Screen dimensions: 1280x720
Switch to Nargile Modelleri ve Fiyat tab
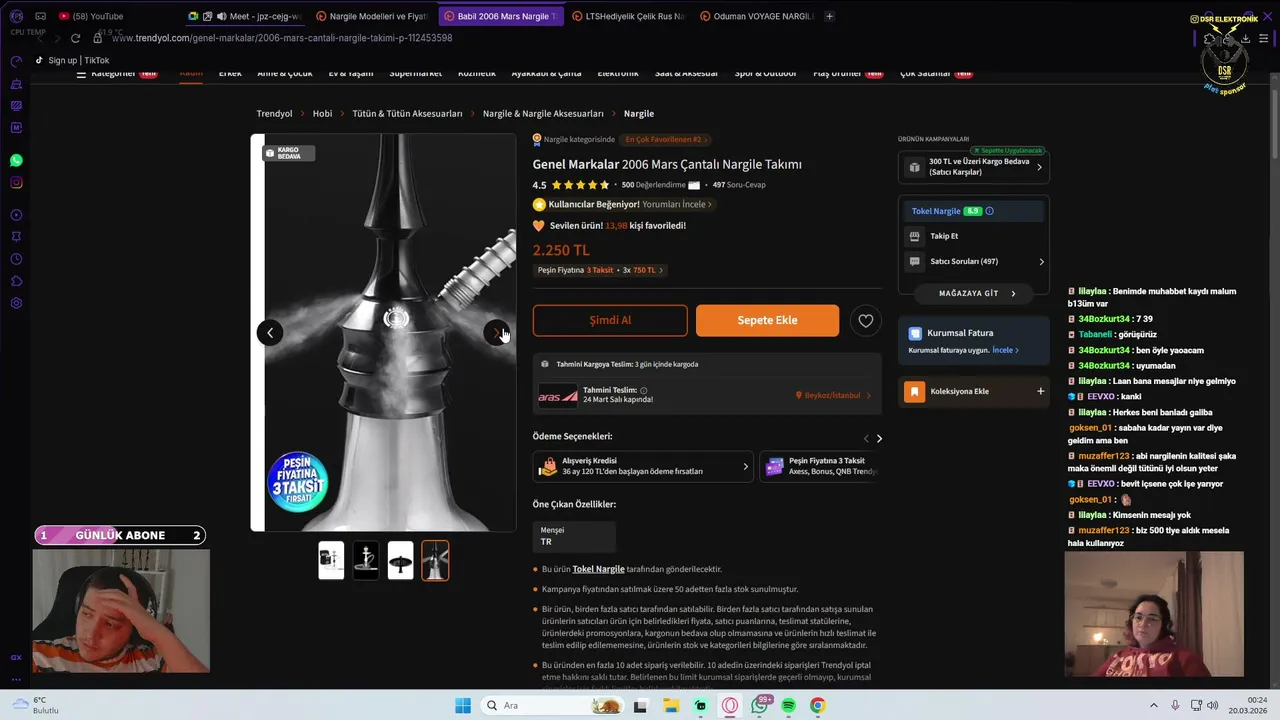pyautogui.click(x=372, y=16)
